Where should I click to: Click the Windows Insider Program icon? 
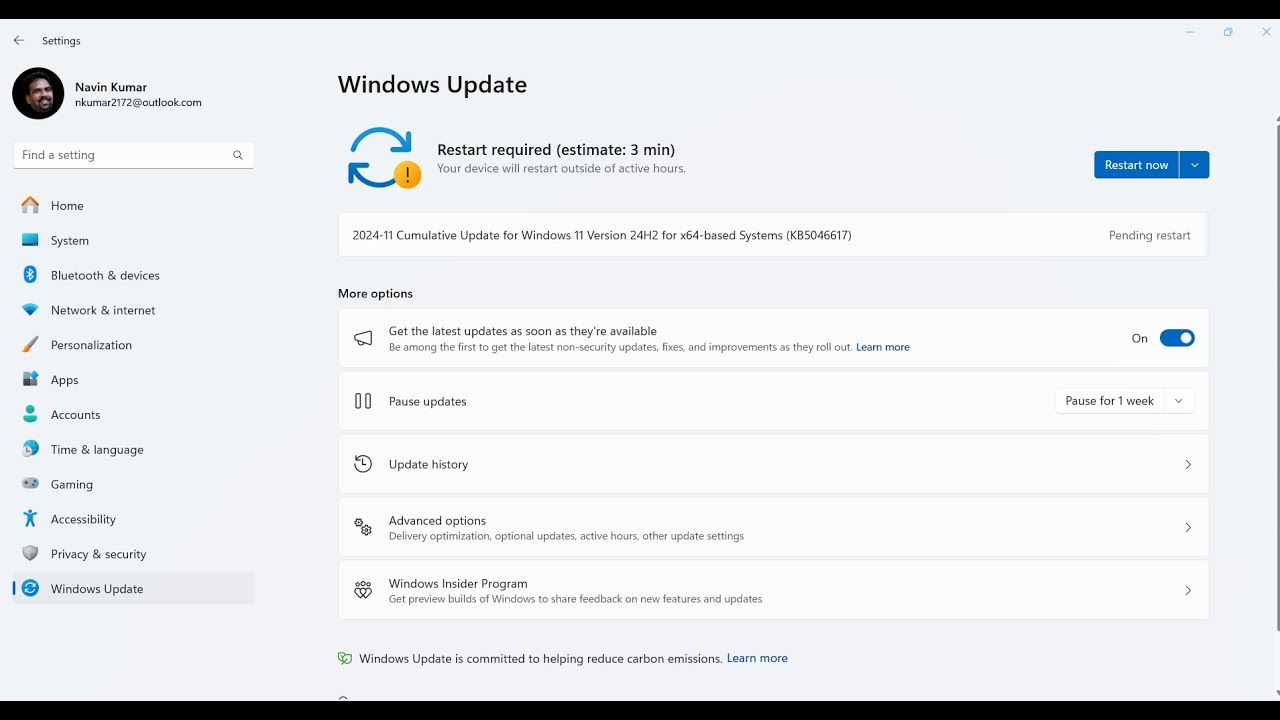[x=363, y=590]
